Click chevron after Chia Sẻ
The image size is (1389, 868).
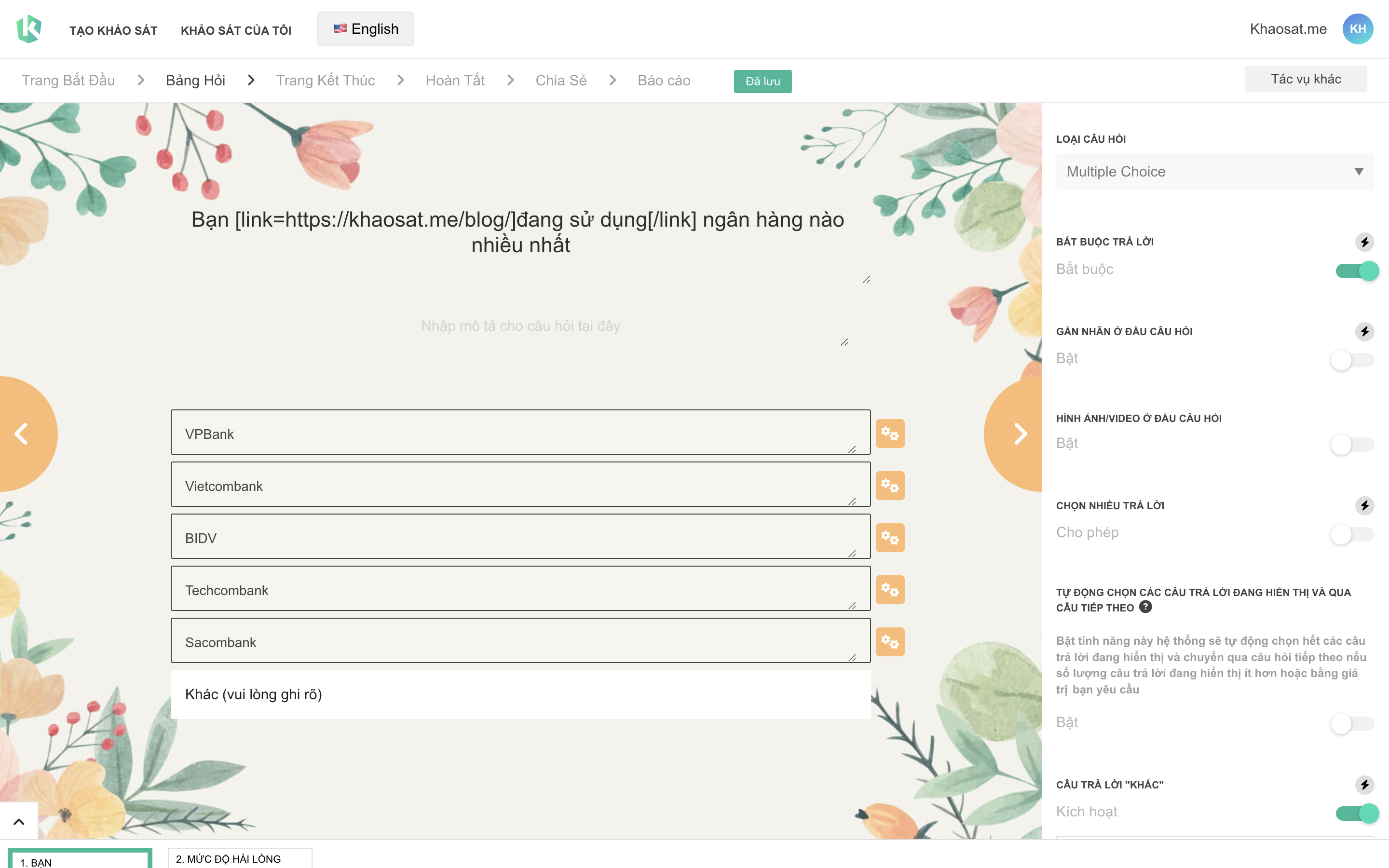(x=613, y=80)
